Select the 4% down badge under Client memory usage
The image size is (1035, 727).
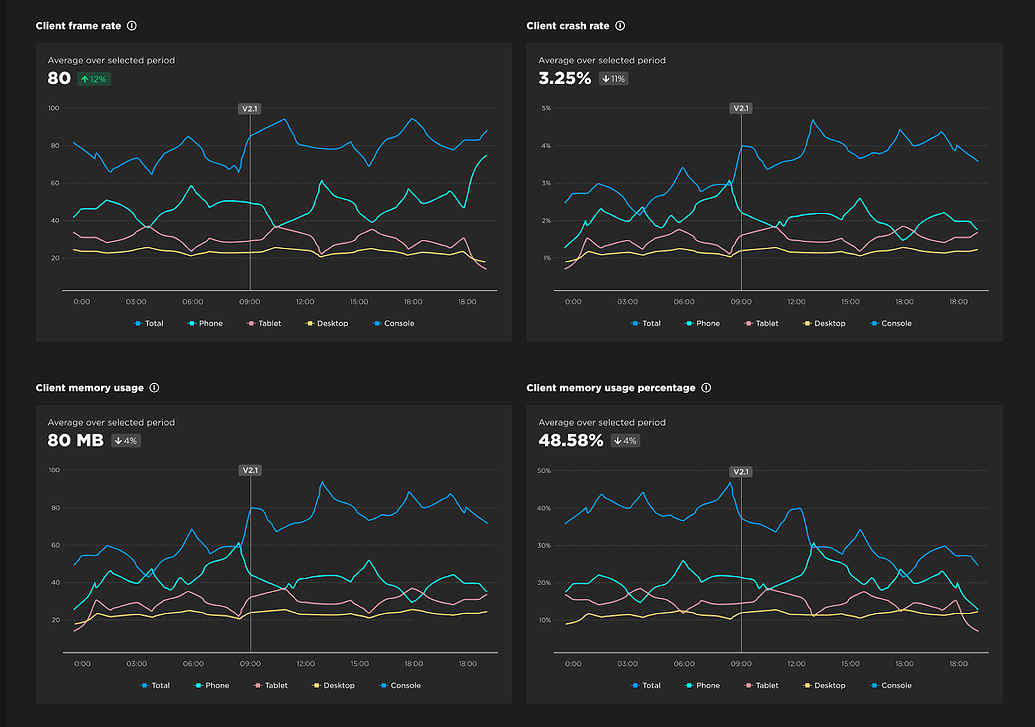tap(125, 440)
